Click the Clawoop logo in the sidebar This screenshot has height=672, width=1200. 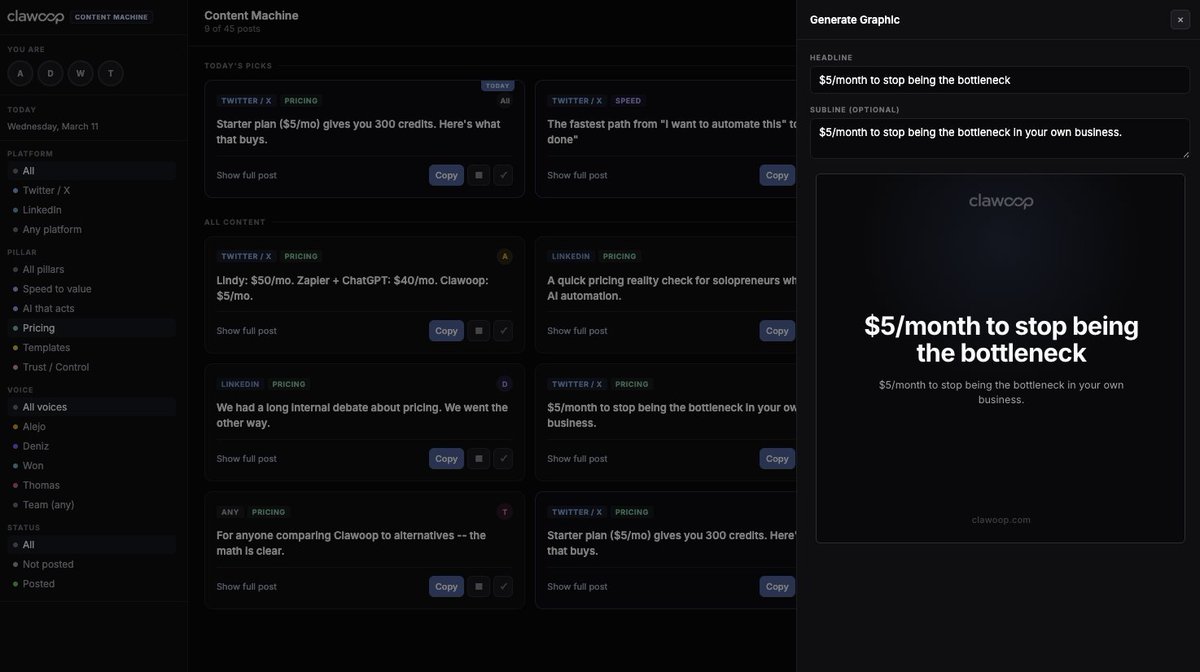click(x=36, y=17)
